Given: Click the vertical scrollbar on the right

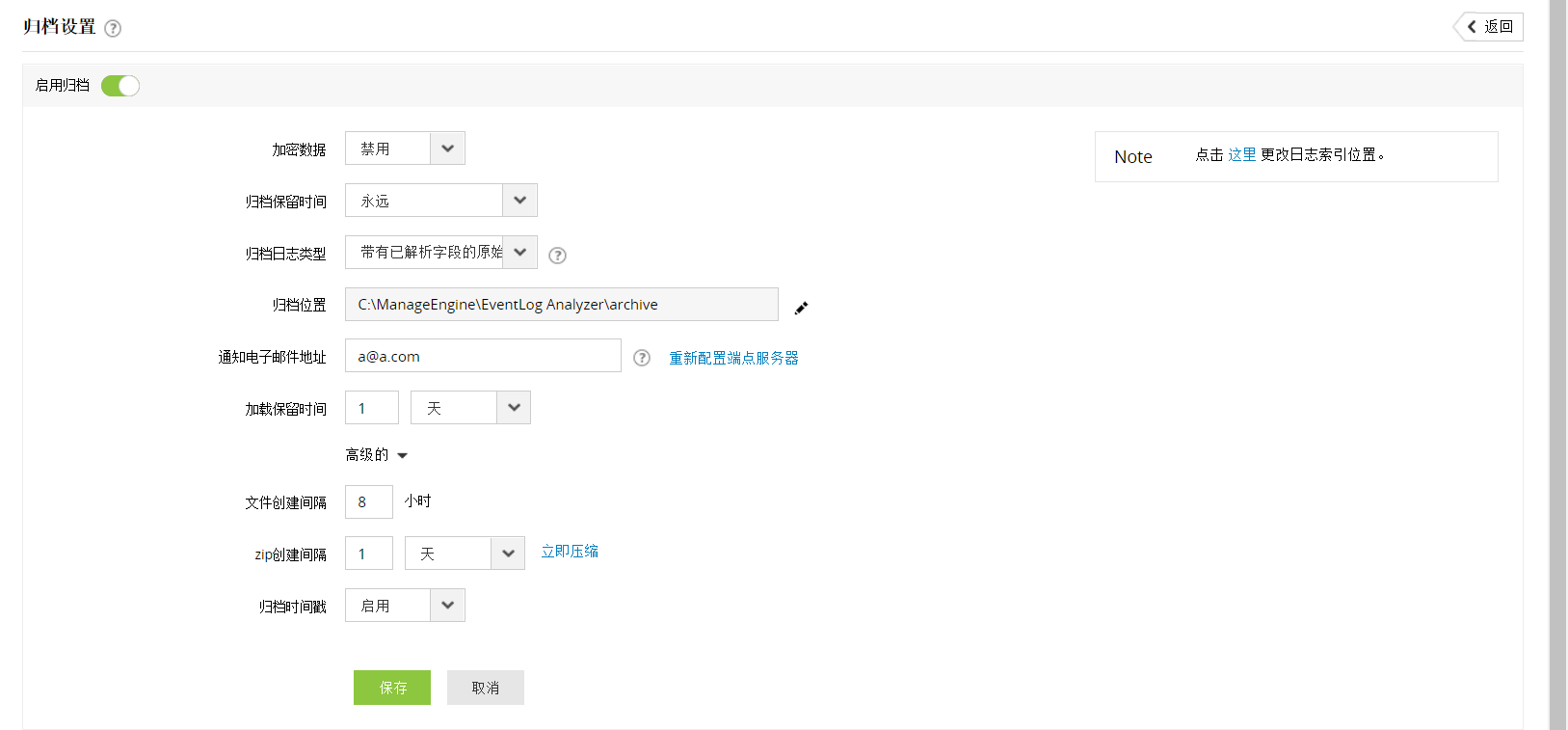Looking at the screenshot, I should coord(1557,365).
